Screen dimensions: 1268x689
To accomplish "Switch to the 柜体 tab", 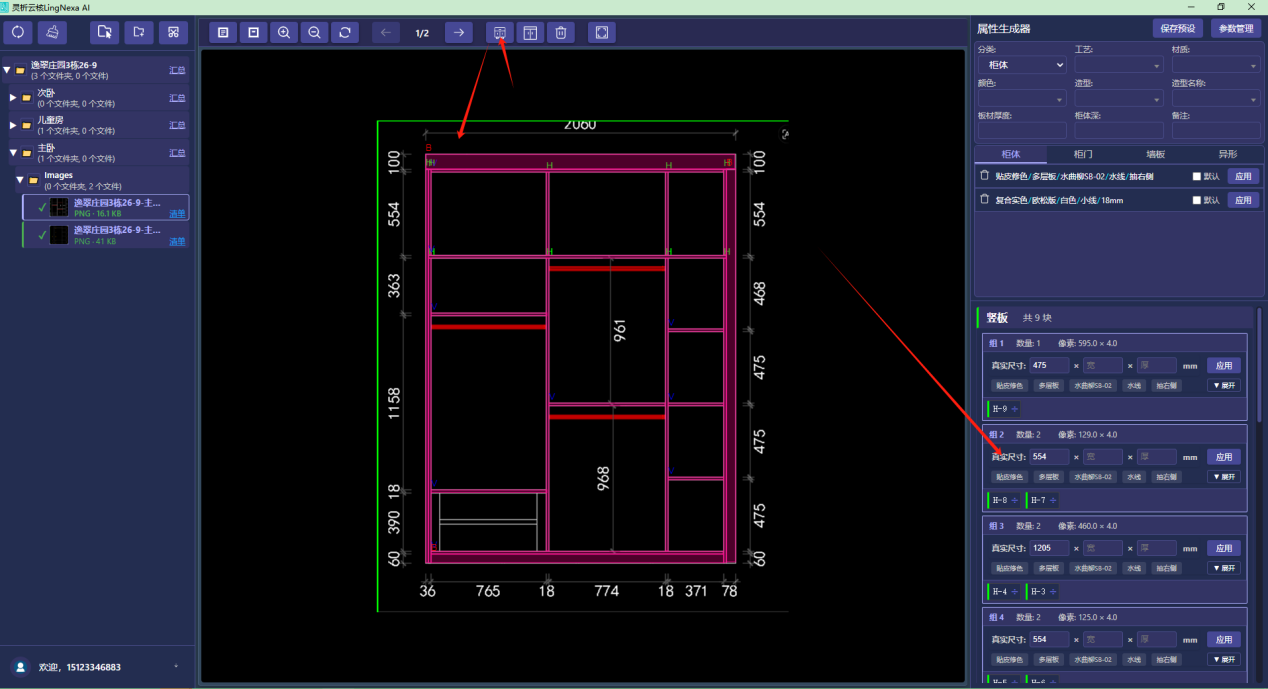I will tap(1011, 154).
